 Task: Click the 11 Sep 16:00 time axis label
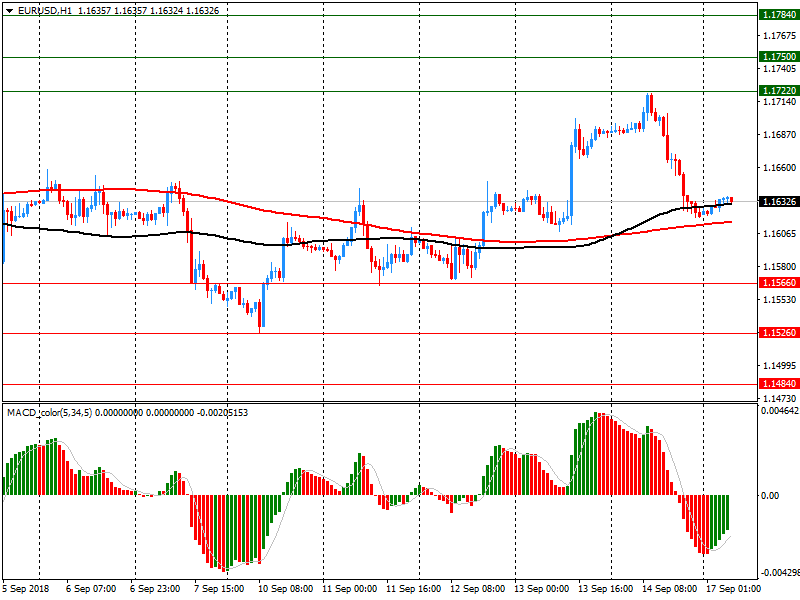coord(413,589)
